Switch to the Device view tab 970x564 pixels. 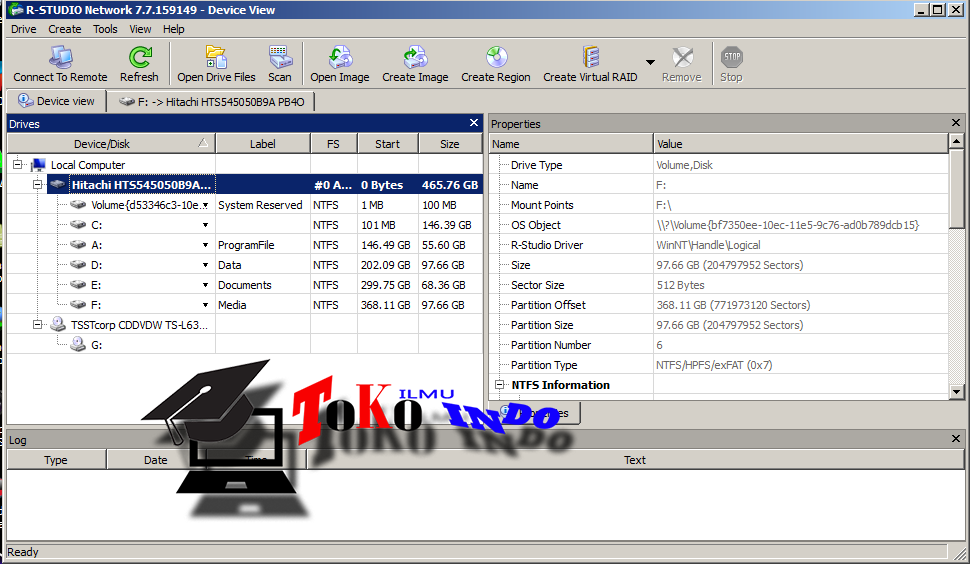point(56,101)
